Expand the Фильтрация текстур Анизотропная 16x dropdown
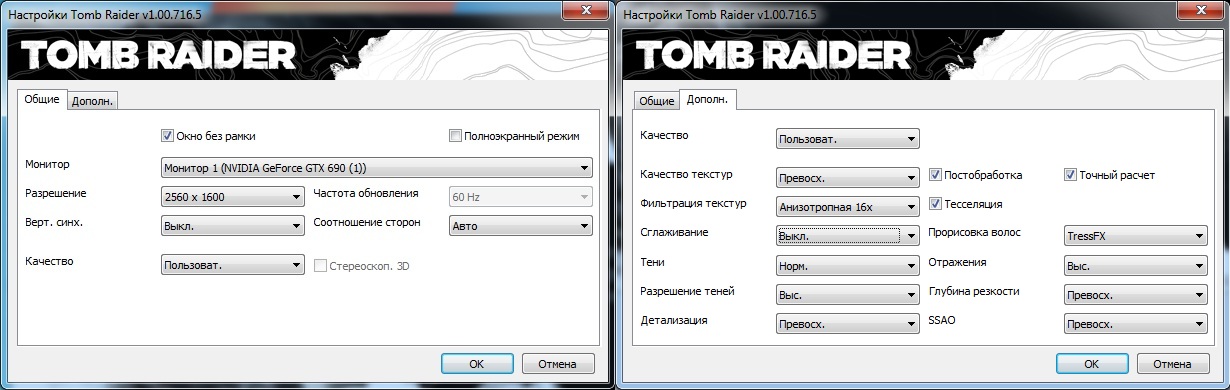 point(847,207)
